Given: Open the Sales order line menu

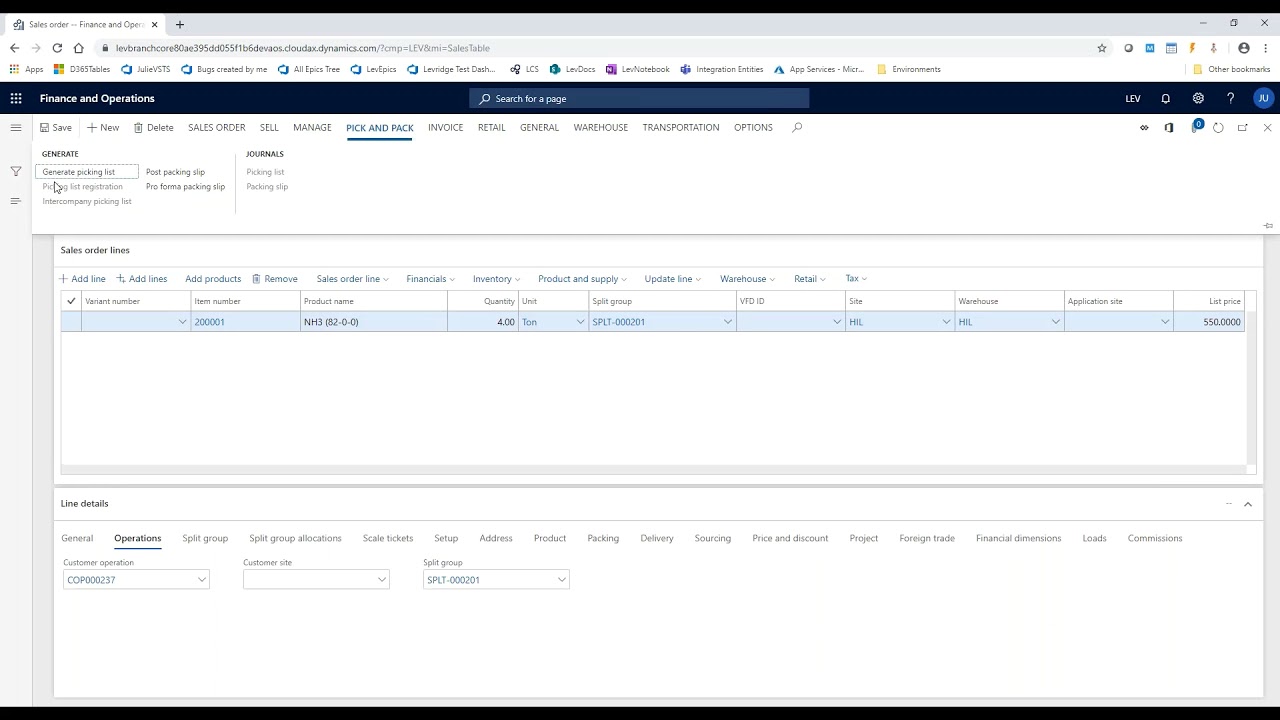Looking at the screenshot, I should coord(352,279).
